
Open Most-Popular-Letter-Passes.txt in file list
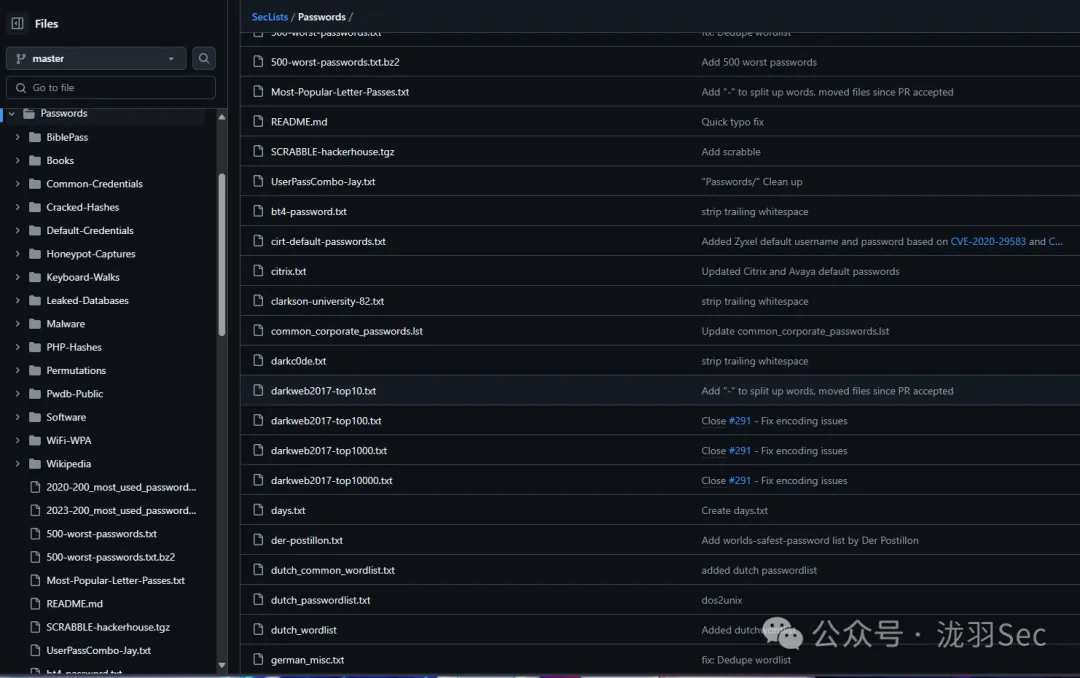(340, 92)
